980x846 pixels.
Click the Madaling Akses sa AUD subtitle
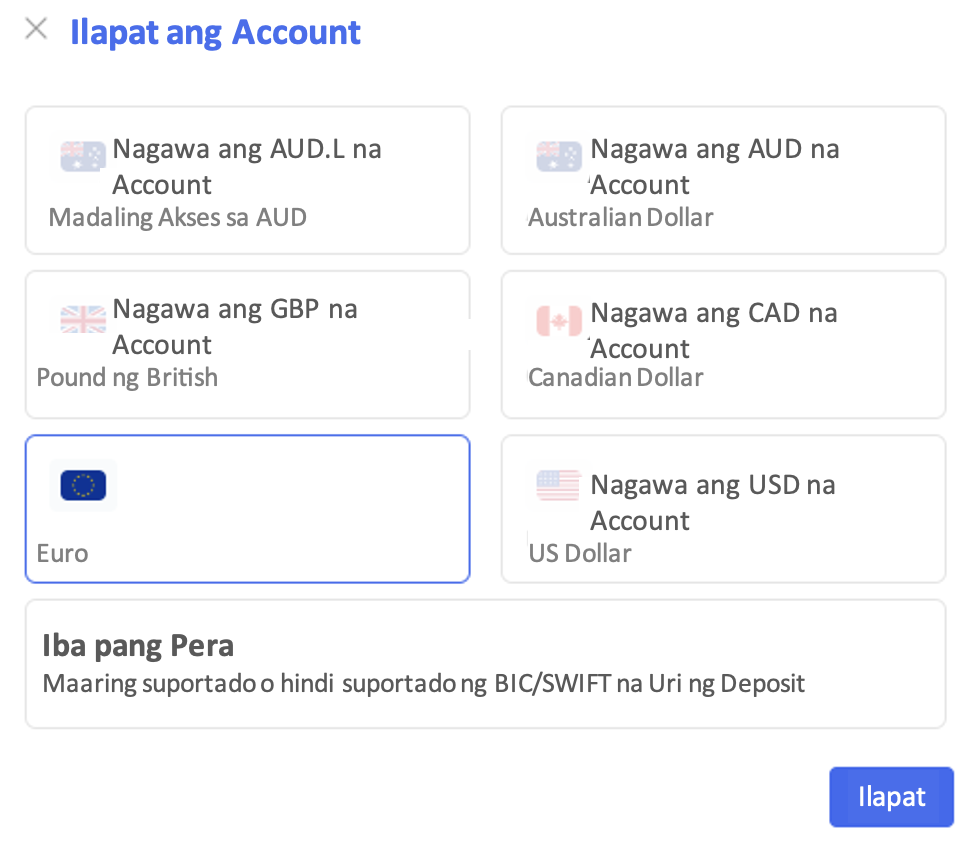(x=178, y=217)
